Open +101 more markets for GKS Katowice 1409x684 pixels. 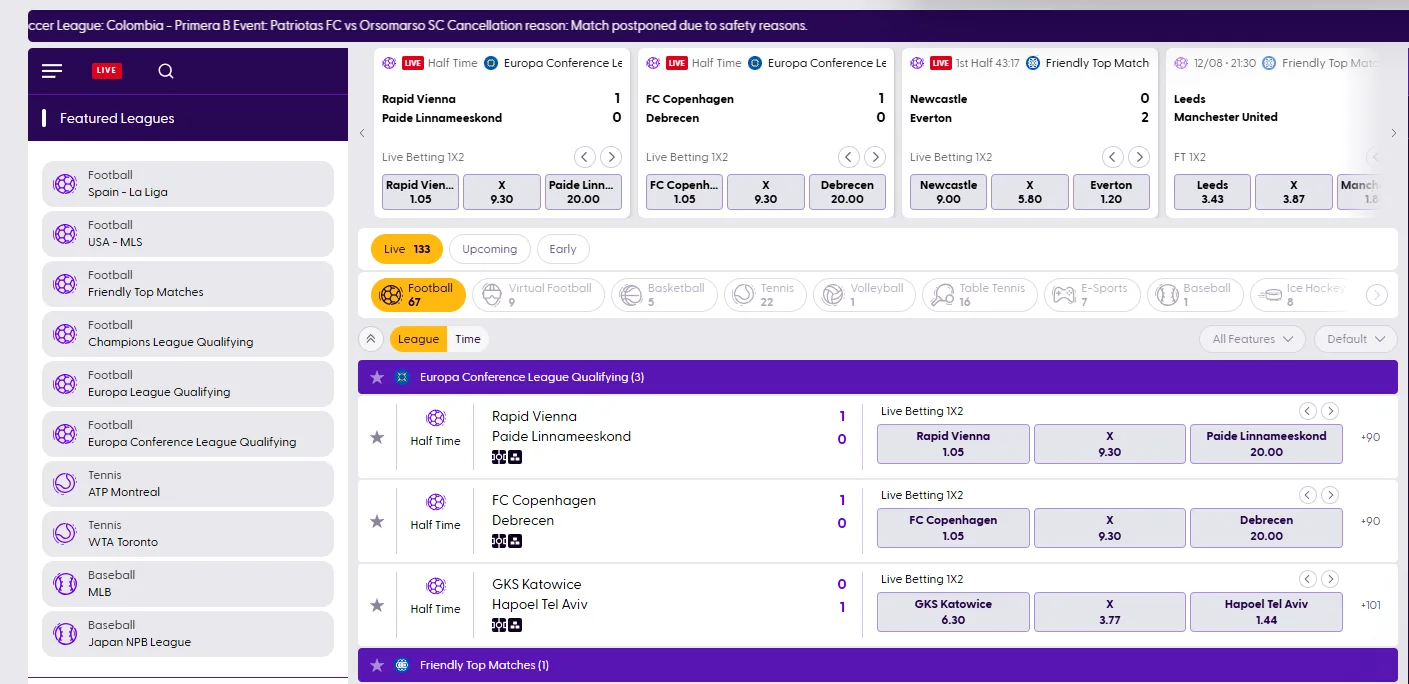click(x=1370, y=605)
